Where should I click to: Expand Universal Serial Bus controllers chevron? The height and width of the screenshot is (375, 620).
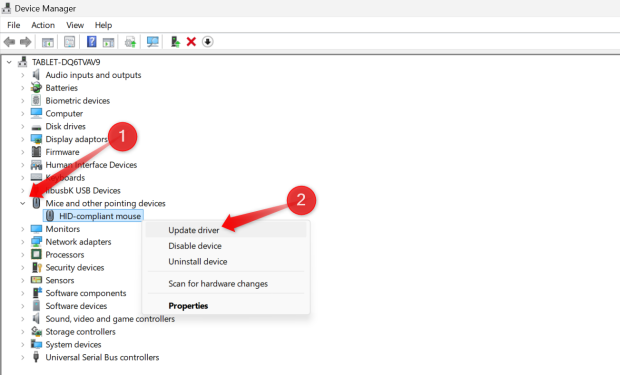click(x=23, y=357)
